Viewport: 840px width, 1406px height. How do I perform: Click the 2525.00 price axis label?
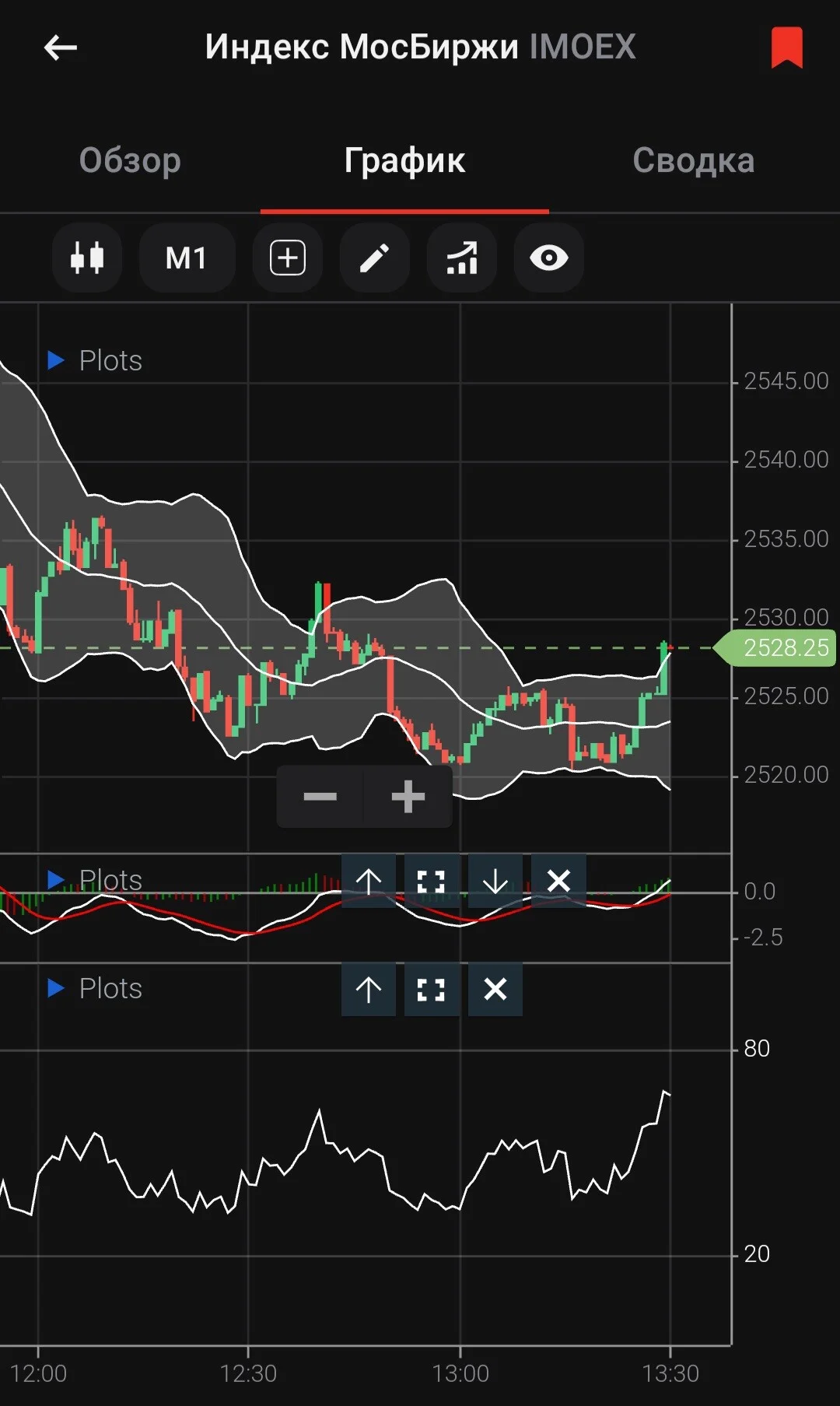[786, 696]
